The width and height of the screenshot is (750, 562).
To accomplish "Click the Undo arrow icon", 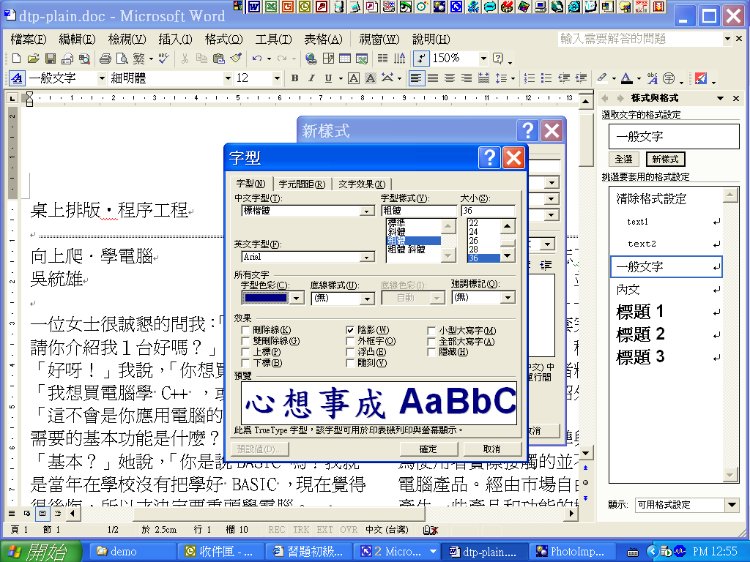I will tap(257, 59).
